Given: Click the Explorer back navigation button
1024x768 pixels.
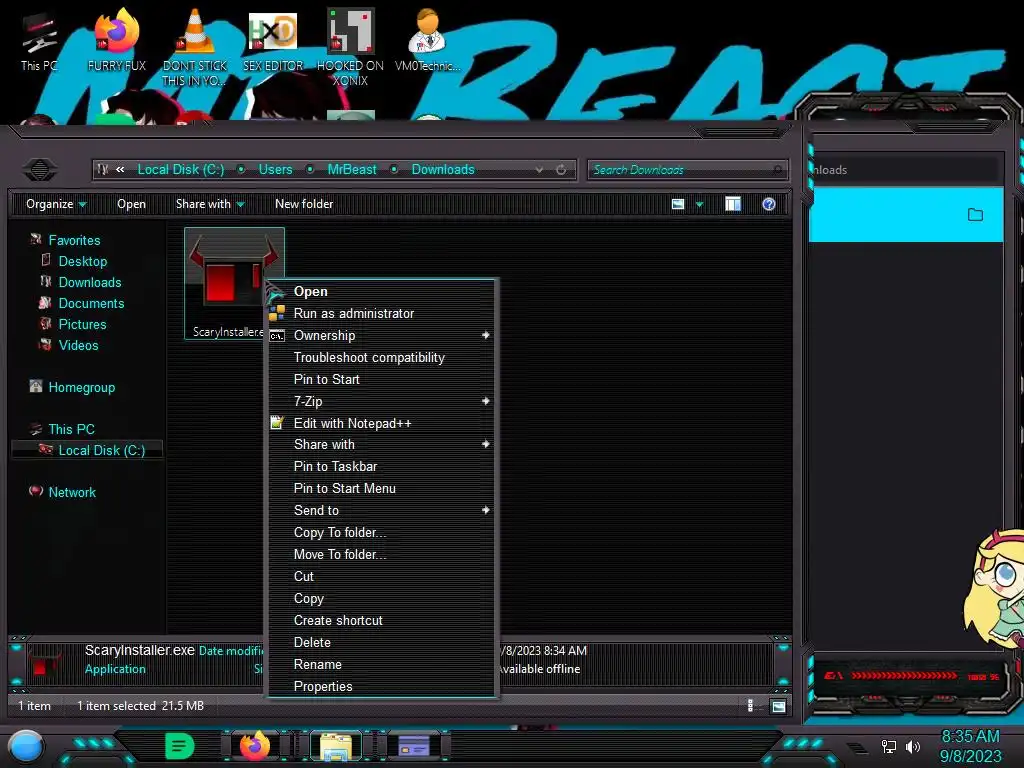Looking at the screenshot, I should [40, 170].
